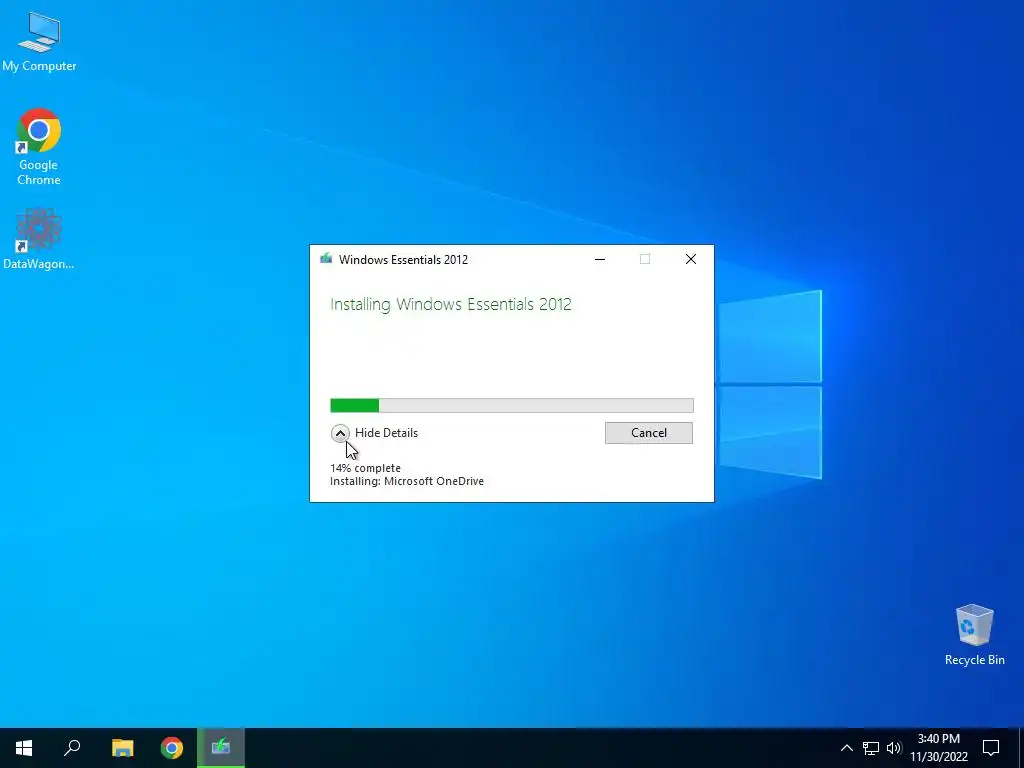The width and height of the screenshot is (1024, 768).
Task: Select the Google Chrome desktop shortcut
Action: [x=39, y=147]
